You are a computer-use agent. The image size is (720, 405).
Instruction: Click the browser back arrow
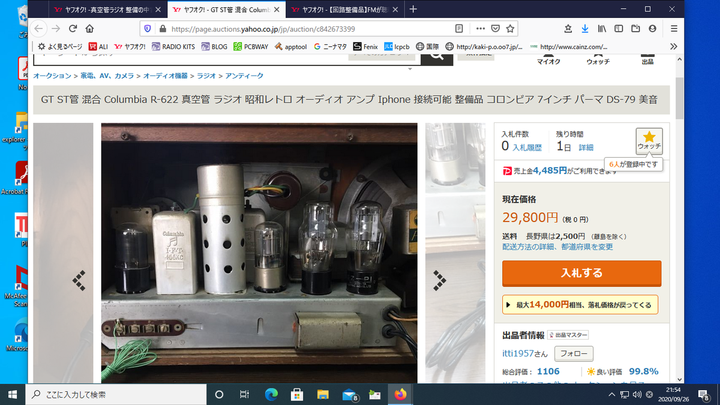tap(40, 28)
